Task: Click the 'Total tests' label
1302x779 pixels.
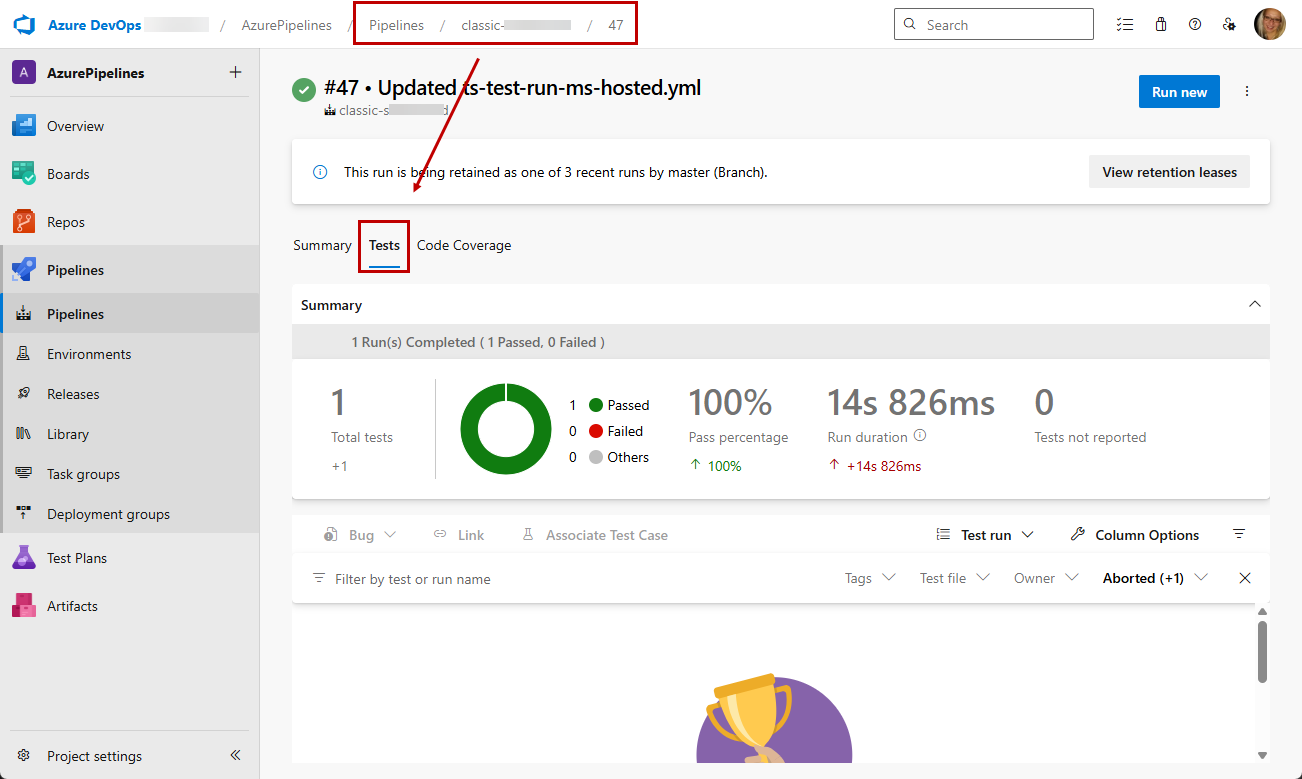Action: 362,437
